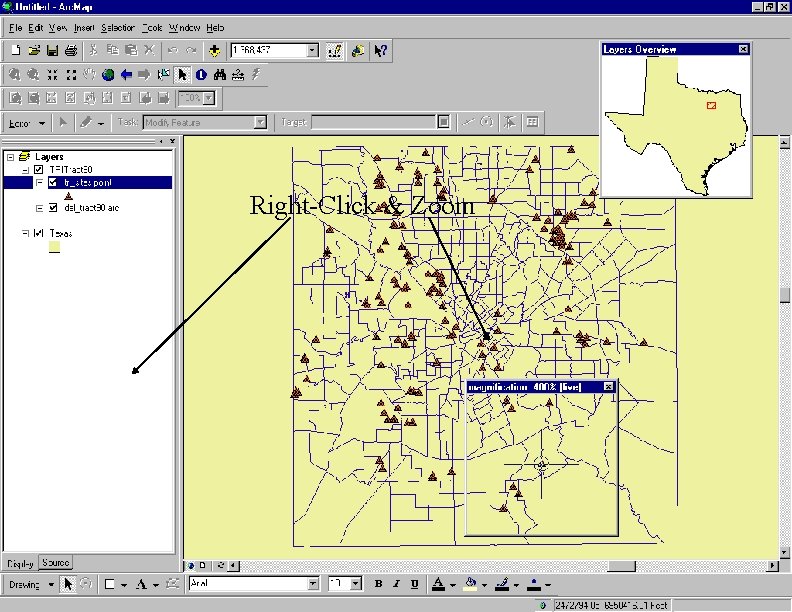This screenshot has height=612, width=792.
Task: Close the Layers Overview window
Action: (x=743, y=49)
